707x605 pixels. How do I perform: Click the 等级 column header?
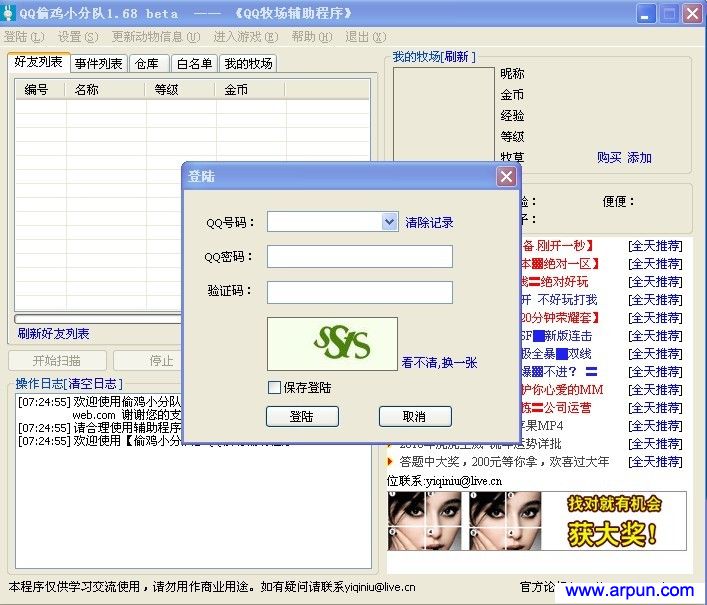[180, 89]
